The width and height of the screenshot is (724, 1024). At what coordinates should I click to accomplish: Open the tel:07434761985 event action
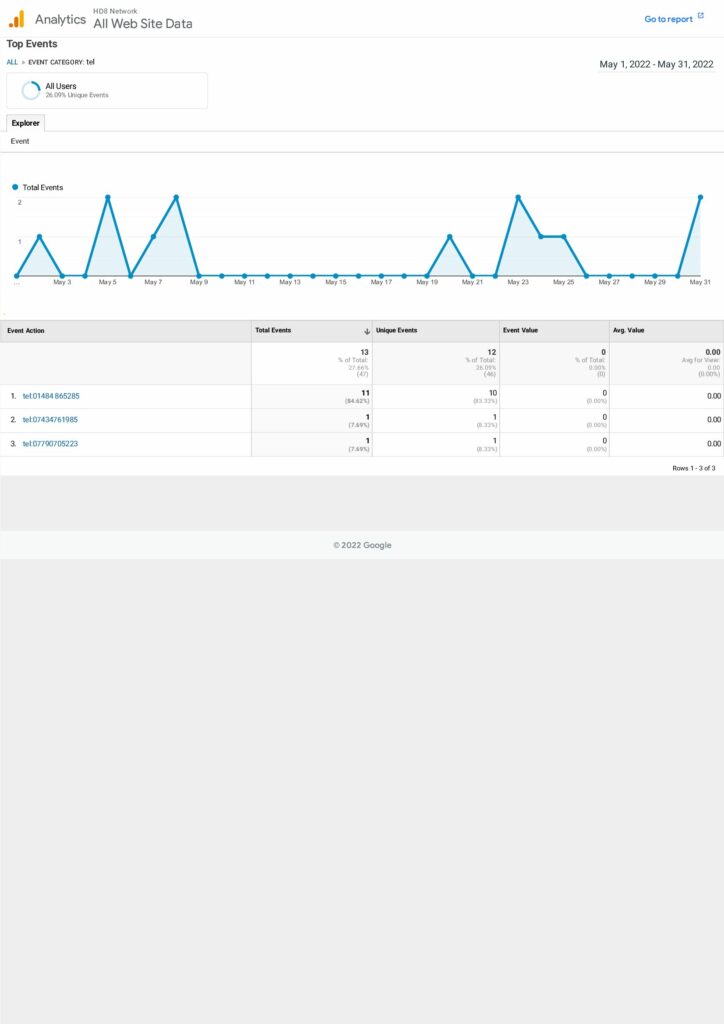tap(50, 420)
